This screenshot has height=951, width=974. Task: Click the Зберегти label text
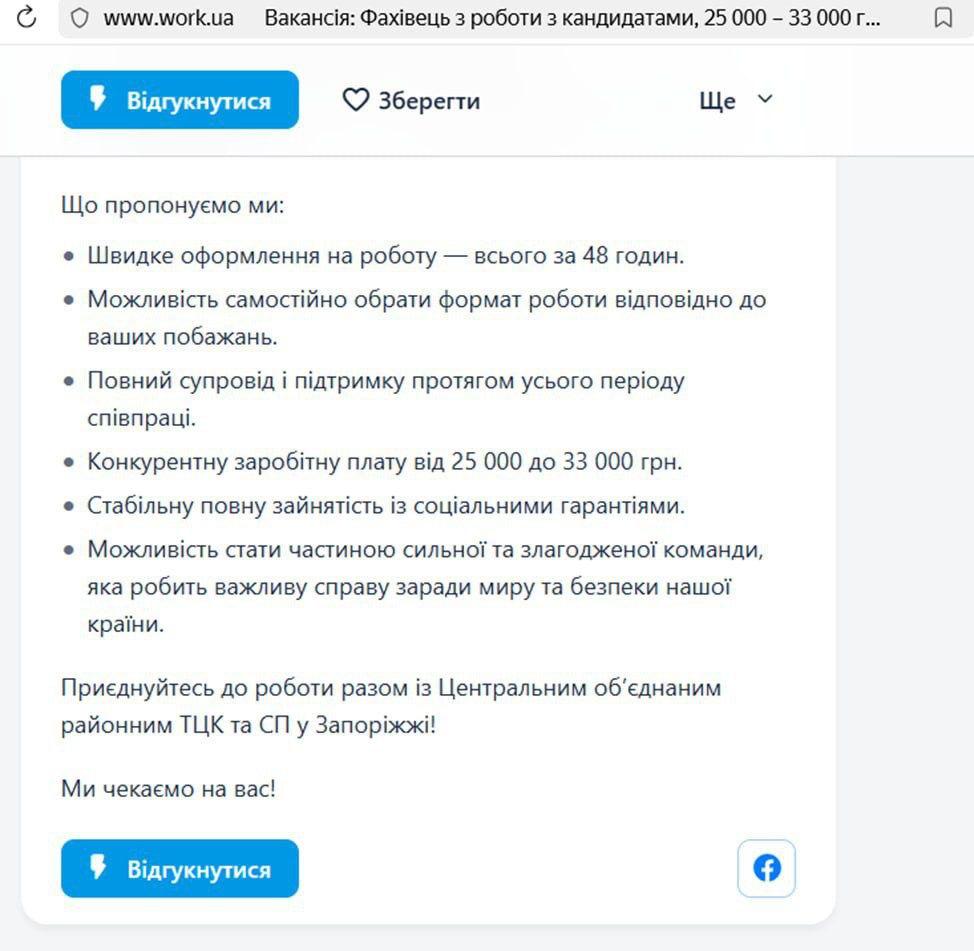coord(429,101)
